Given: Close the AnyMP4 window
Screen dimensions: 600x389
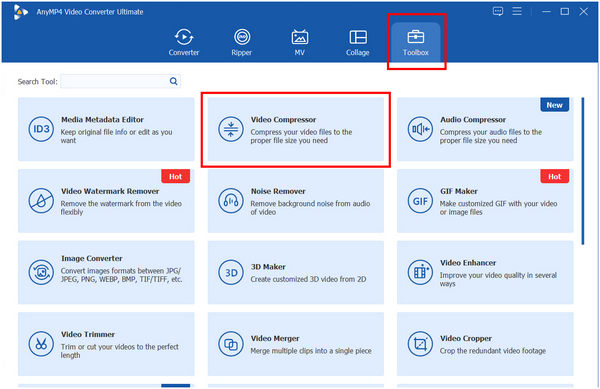Looking at the screenshot, I should [583, 12].
